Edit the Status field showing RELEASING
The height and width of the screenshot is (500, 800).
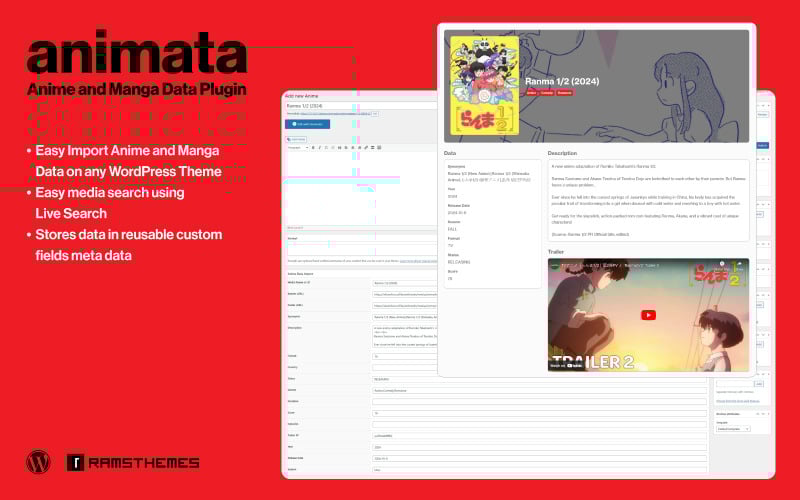539,379
